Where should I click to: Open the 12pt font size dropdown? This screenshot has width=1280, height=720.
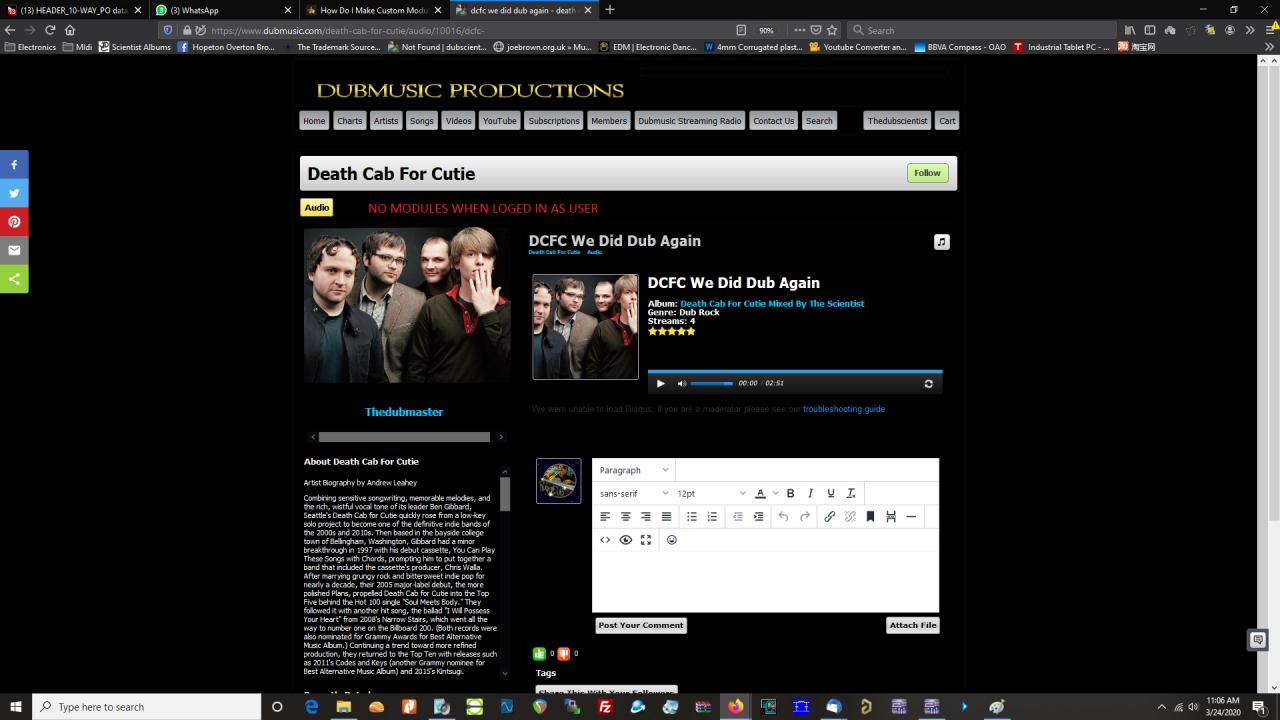(x=711, y=493)
